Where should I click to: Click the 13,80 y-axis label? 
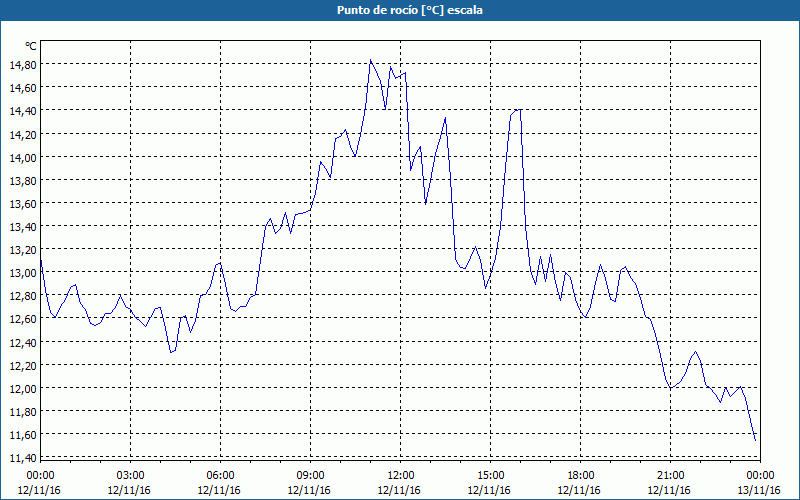click(x=22, y=181)
